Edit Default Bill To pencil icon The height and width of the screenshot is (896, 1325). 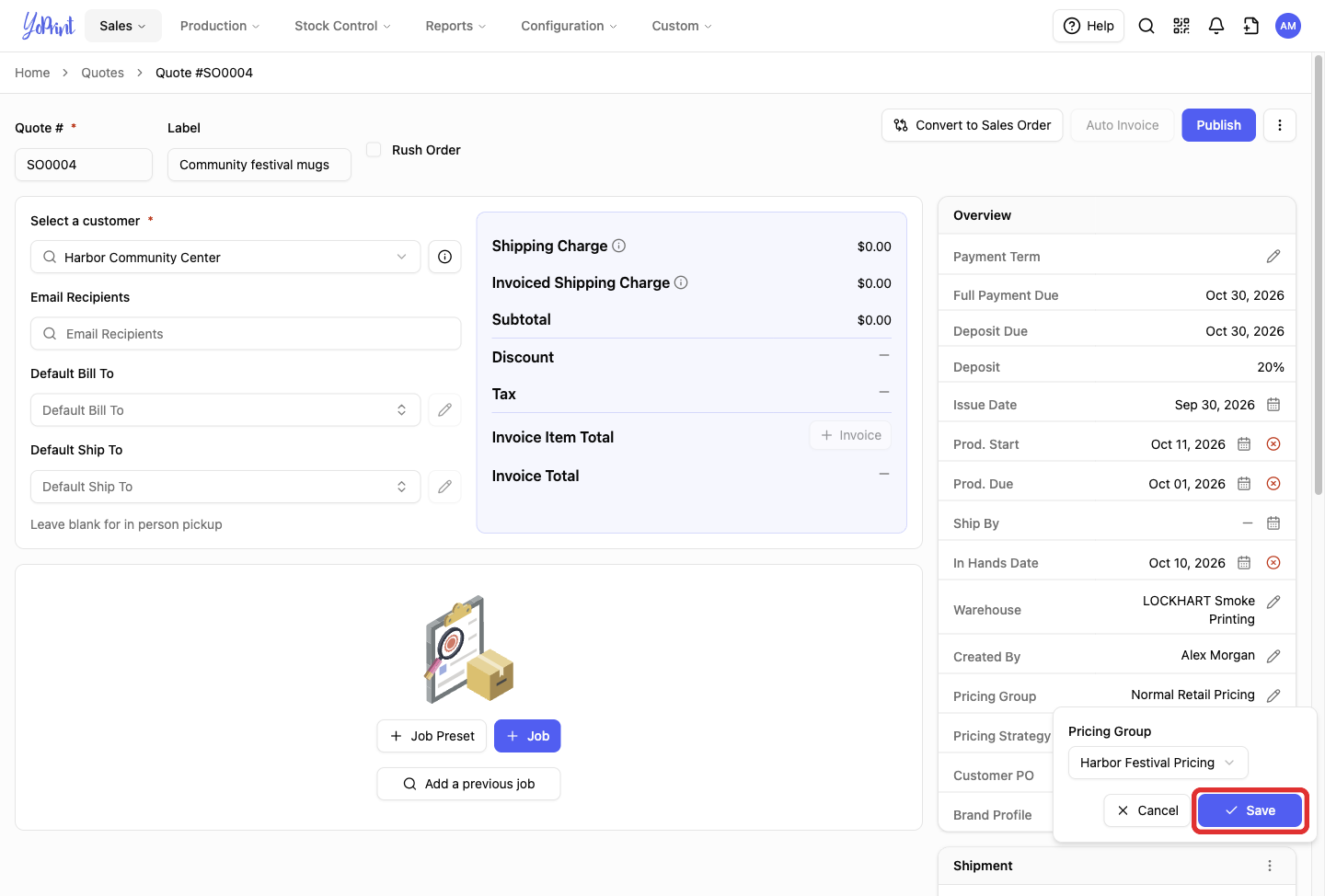tap(444, 409)
